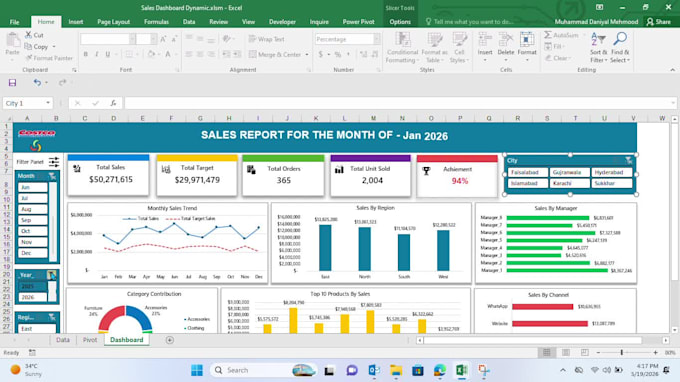
Task: Click the zoom in plus button
Action: (655, 353)
